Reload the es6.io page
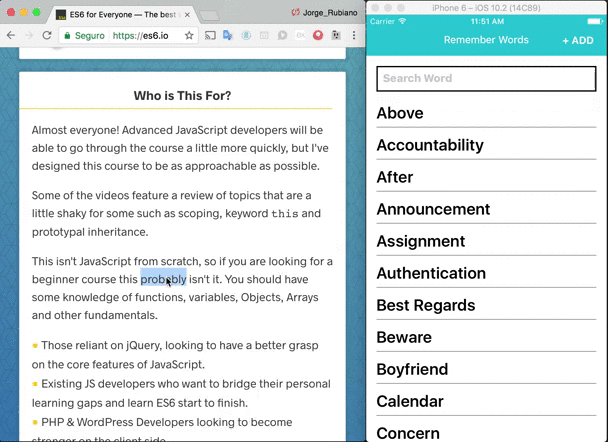The height and width of the screenshot is (442, 608). 47,36
